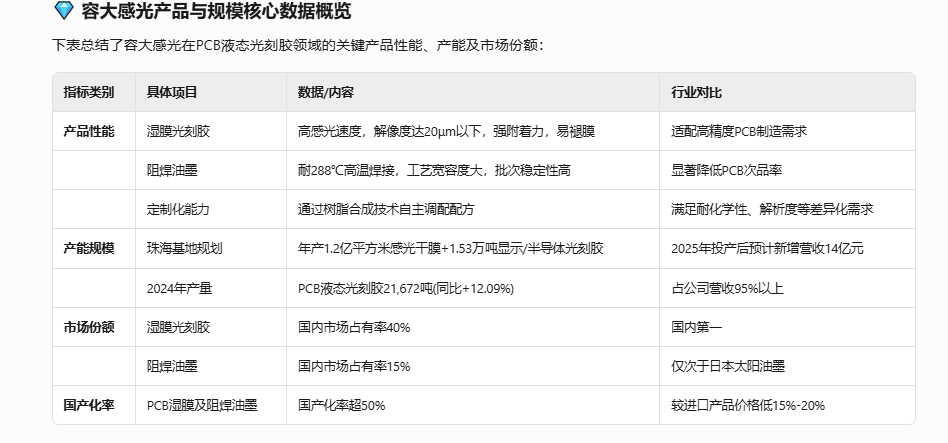Click cell 适配高精度PCB制造需求
The height and width of the screenshot is (443, 948).
[x=739, y=131]
